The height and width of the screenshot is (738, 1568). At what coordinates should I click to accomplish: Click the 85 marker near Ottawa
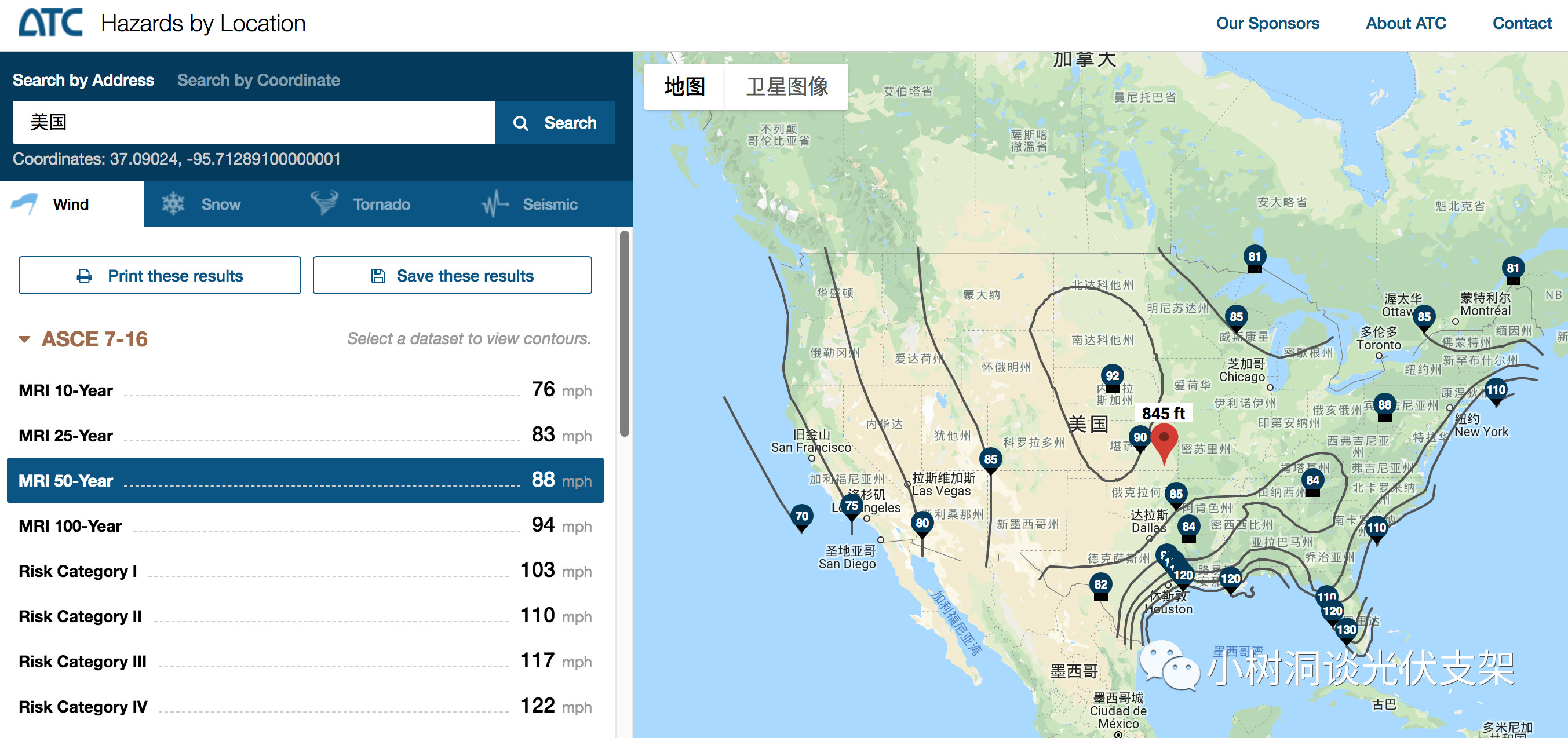(x=1424, y=317)
